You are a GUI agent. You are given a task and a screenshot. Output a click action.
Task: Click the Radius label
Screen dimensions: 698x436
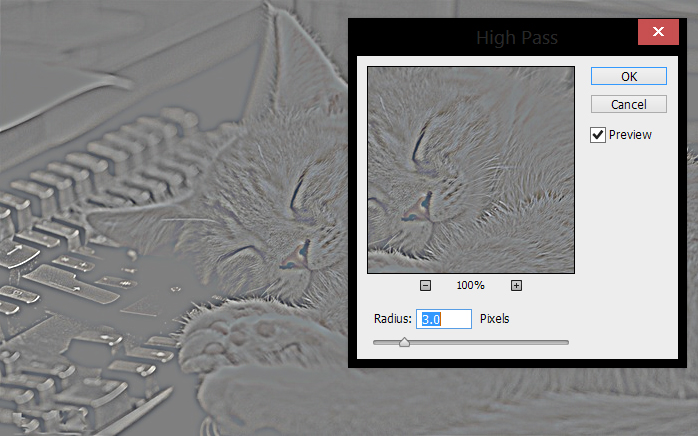point(393,319)
